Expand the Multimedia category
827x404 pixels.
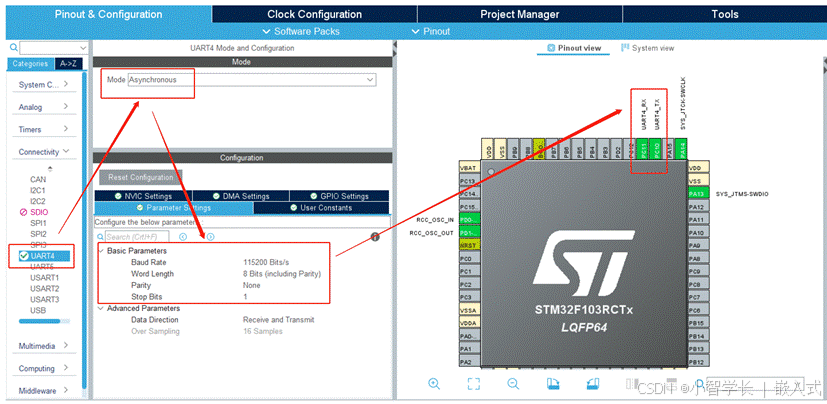point(43,346)
